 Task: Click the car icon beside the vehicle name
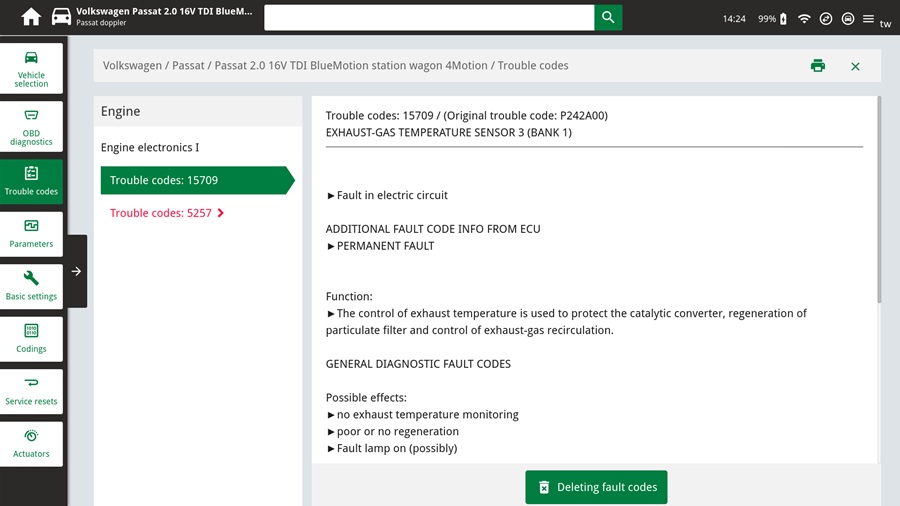61,17
